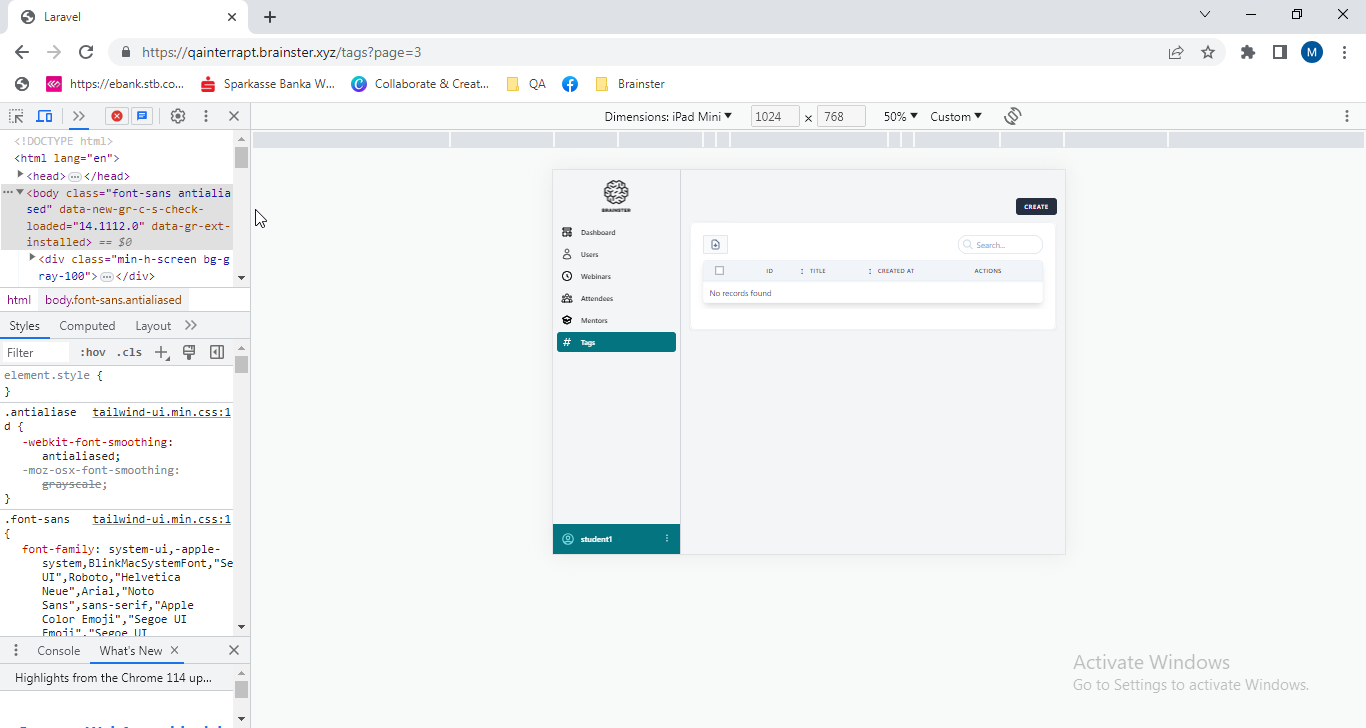Switch to the Console drawer tab

pyautogui.click(x=58, y=650)
